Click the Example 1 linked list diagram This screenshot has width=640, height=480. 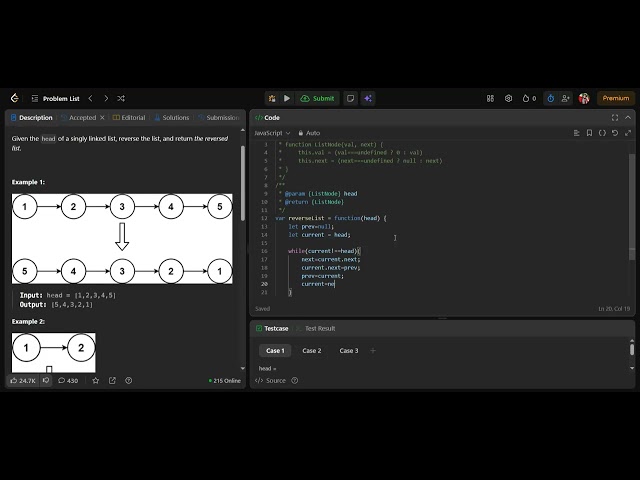[122, 239]
